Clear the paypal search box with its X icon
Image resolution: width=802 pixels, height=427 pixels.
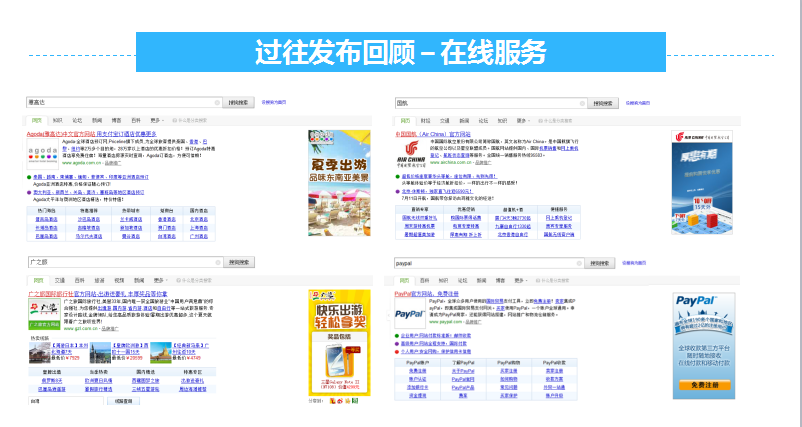[579, 263]
